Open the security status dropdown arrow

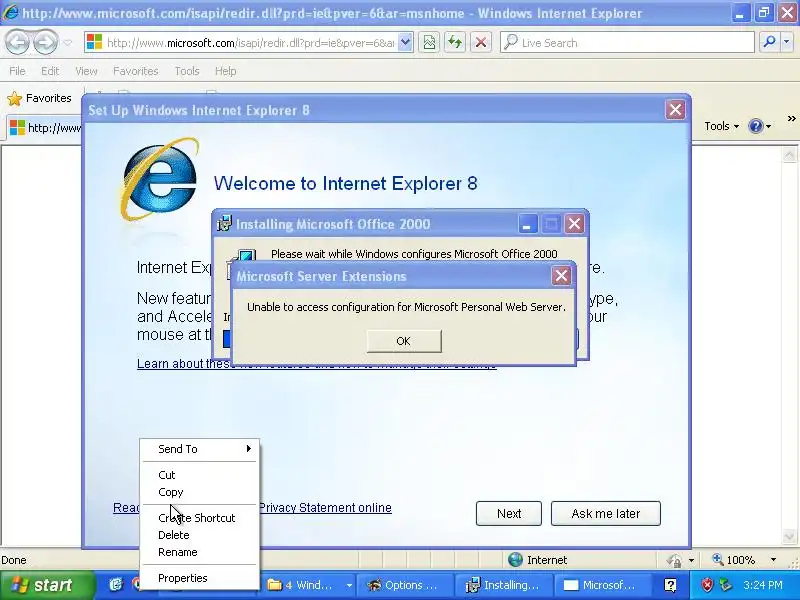pyautogui.click(x=691, y=560)
